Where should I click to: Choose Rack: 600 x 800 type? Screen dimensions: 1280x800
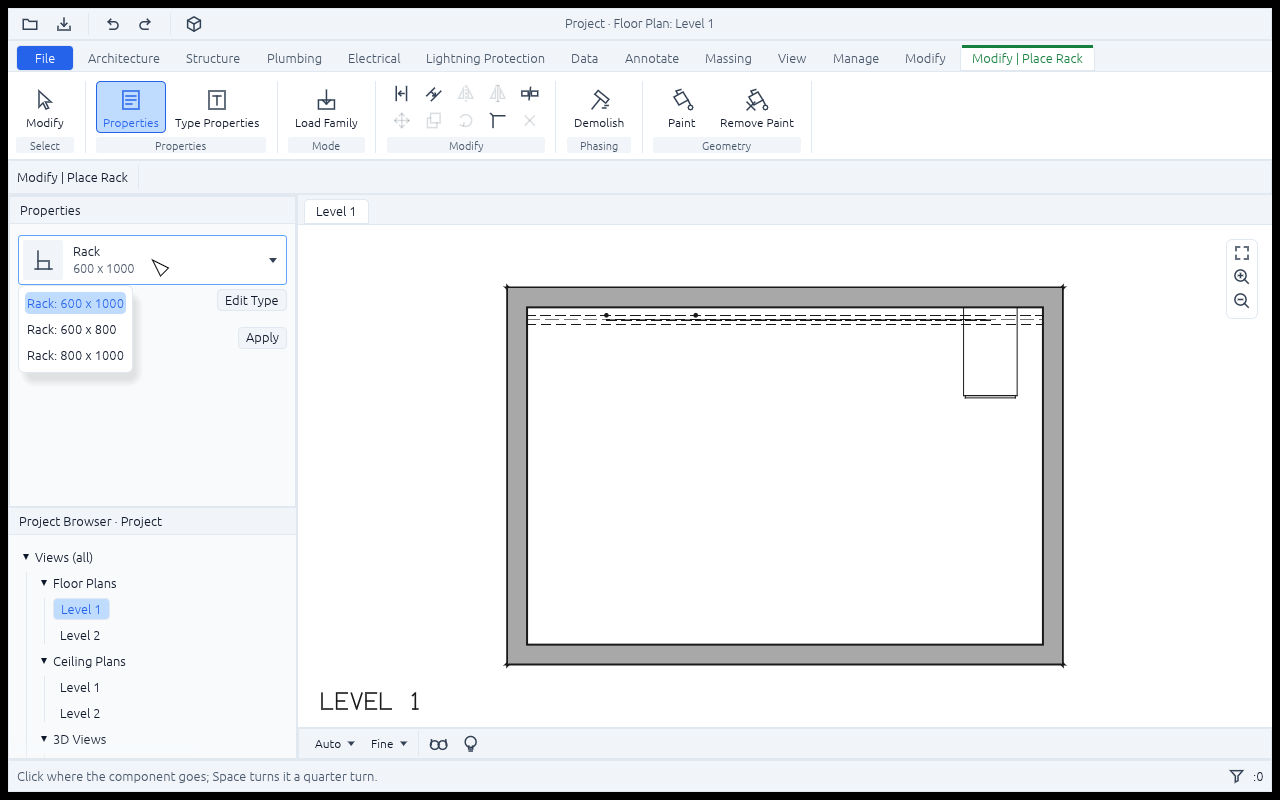[x=72, y=329]
